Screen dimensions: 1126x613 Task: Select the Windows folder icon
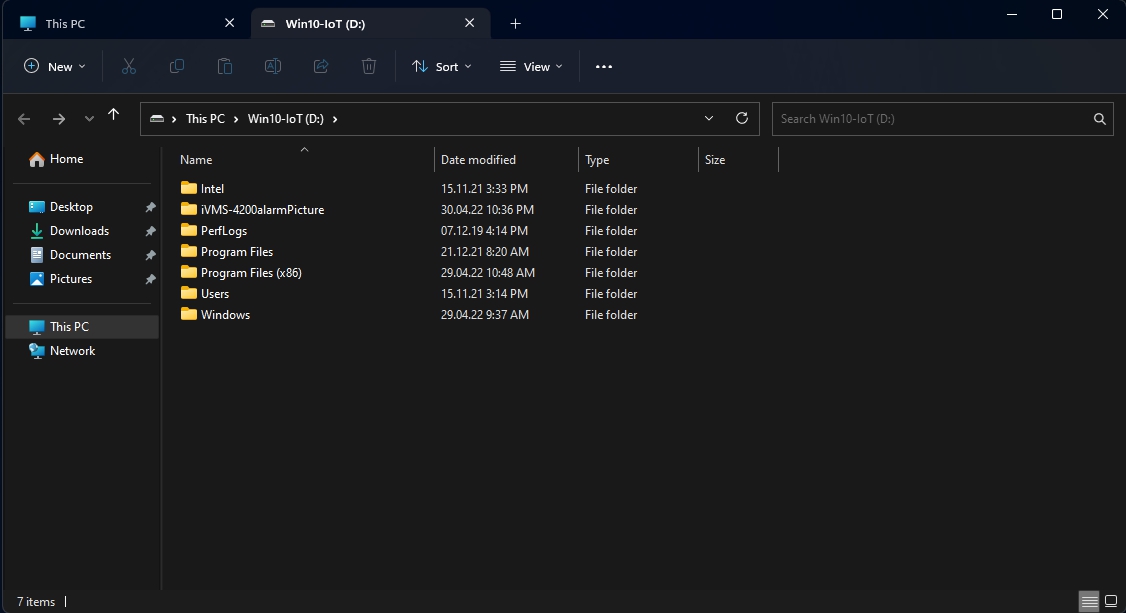click(189, 314)
